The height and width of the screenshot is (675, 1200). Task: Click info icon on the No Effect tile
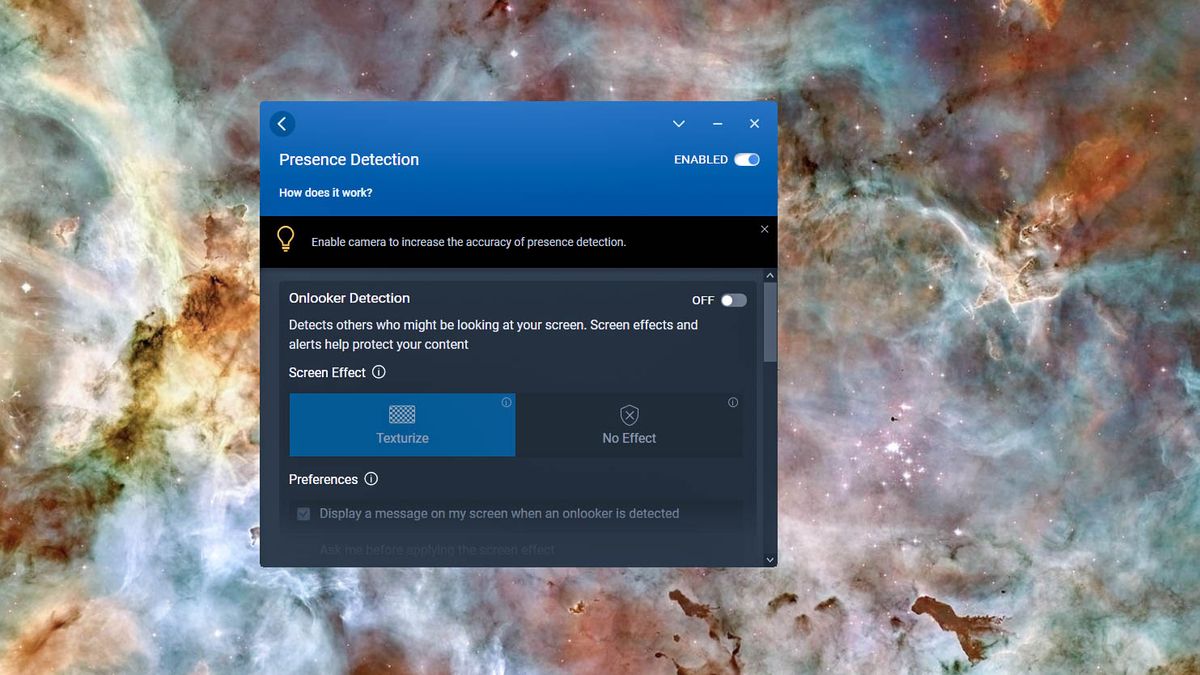tap(733, 403)
